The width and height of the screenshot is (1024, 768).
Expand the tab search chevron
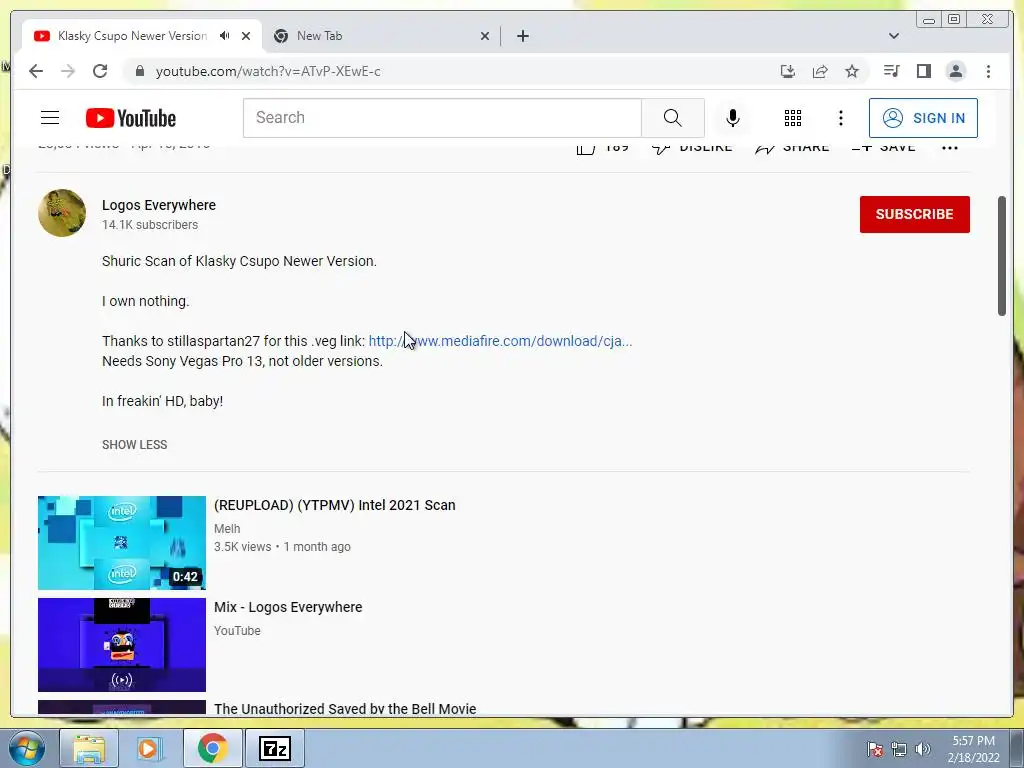point(894,36)
